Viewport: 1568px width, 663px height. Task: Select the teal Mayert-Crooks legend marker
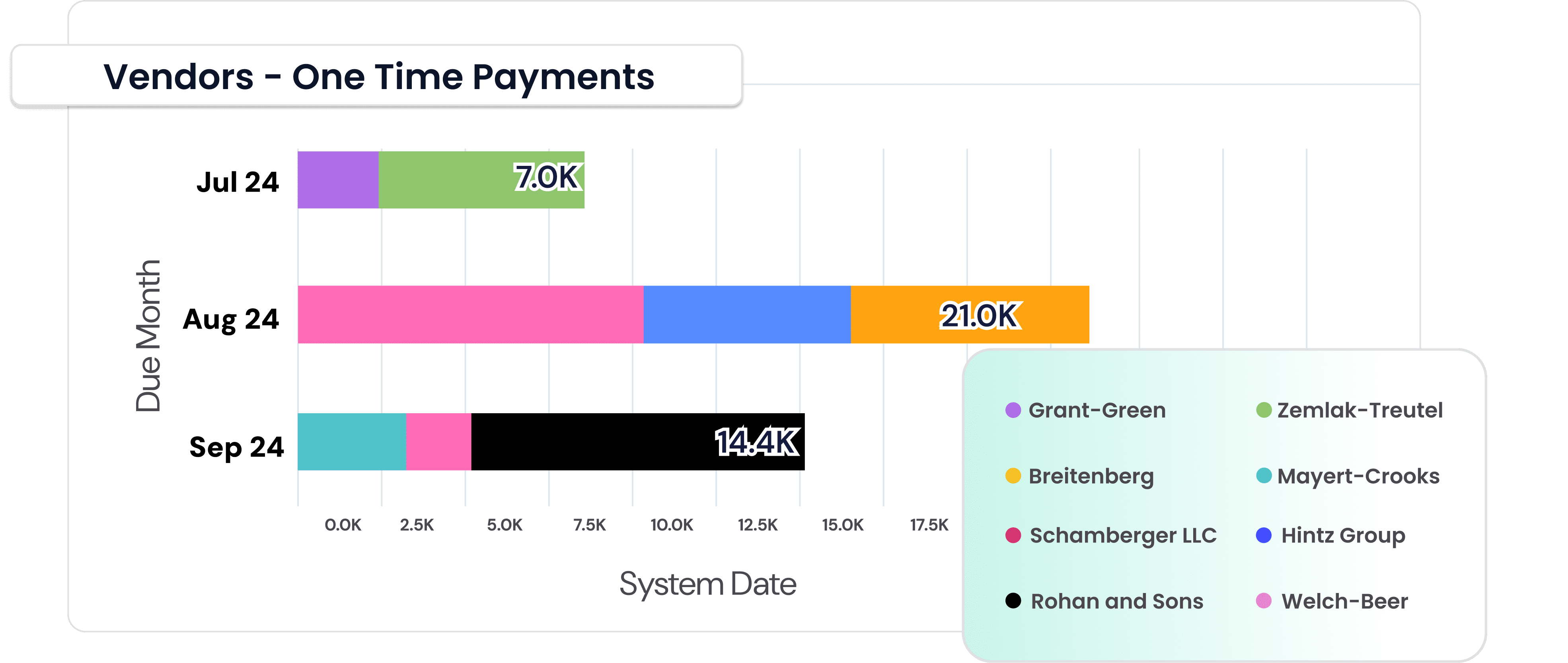tap(1264, 476)
